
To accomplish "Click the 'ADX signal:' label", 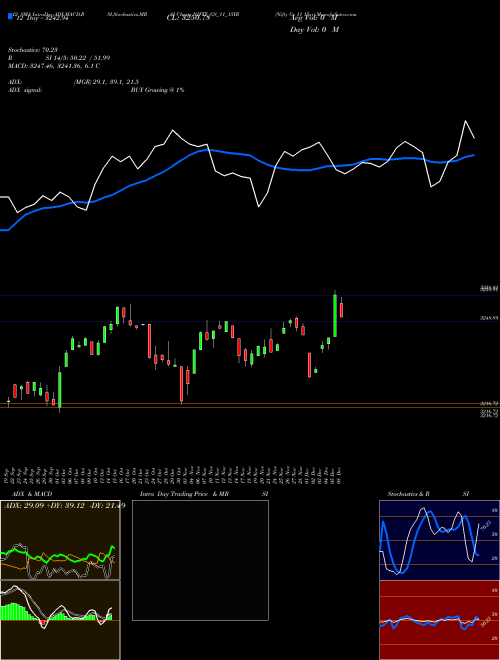I will (25, 90).
